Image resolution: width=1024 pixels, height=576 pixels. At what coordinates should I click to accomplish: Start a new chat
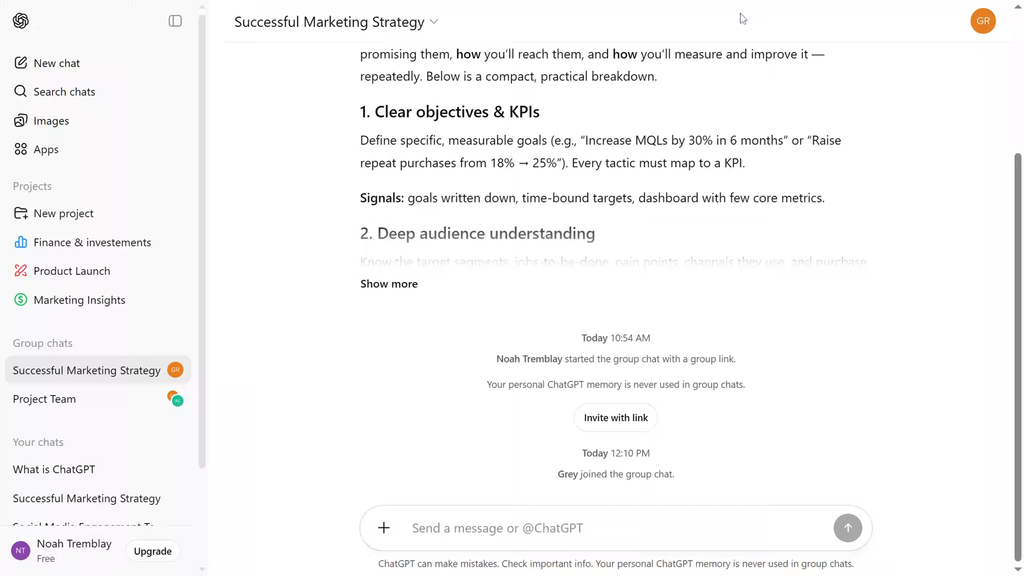click(56, 63)
